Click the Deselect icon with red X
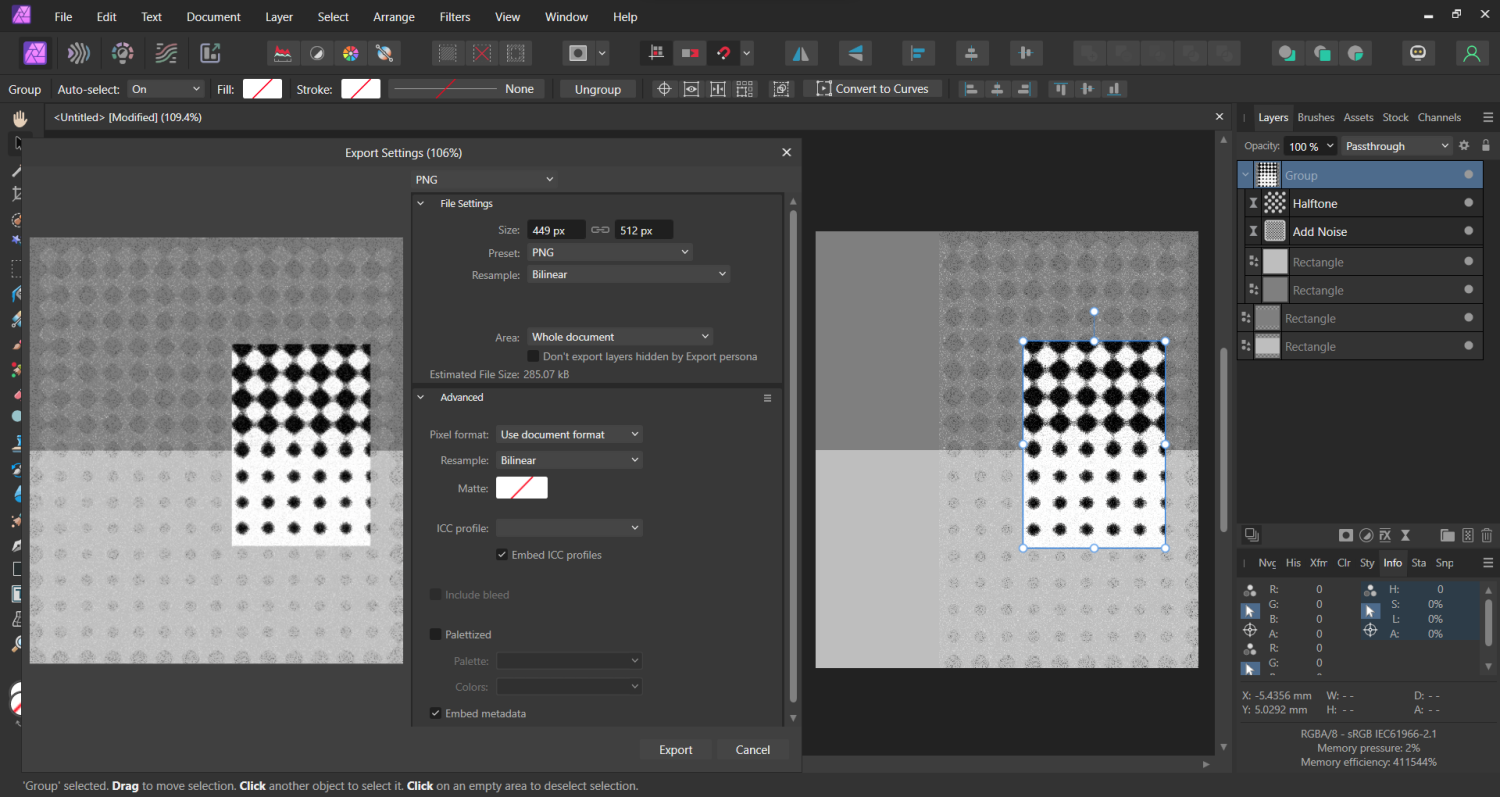 pos(482,53)
